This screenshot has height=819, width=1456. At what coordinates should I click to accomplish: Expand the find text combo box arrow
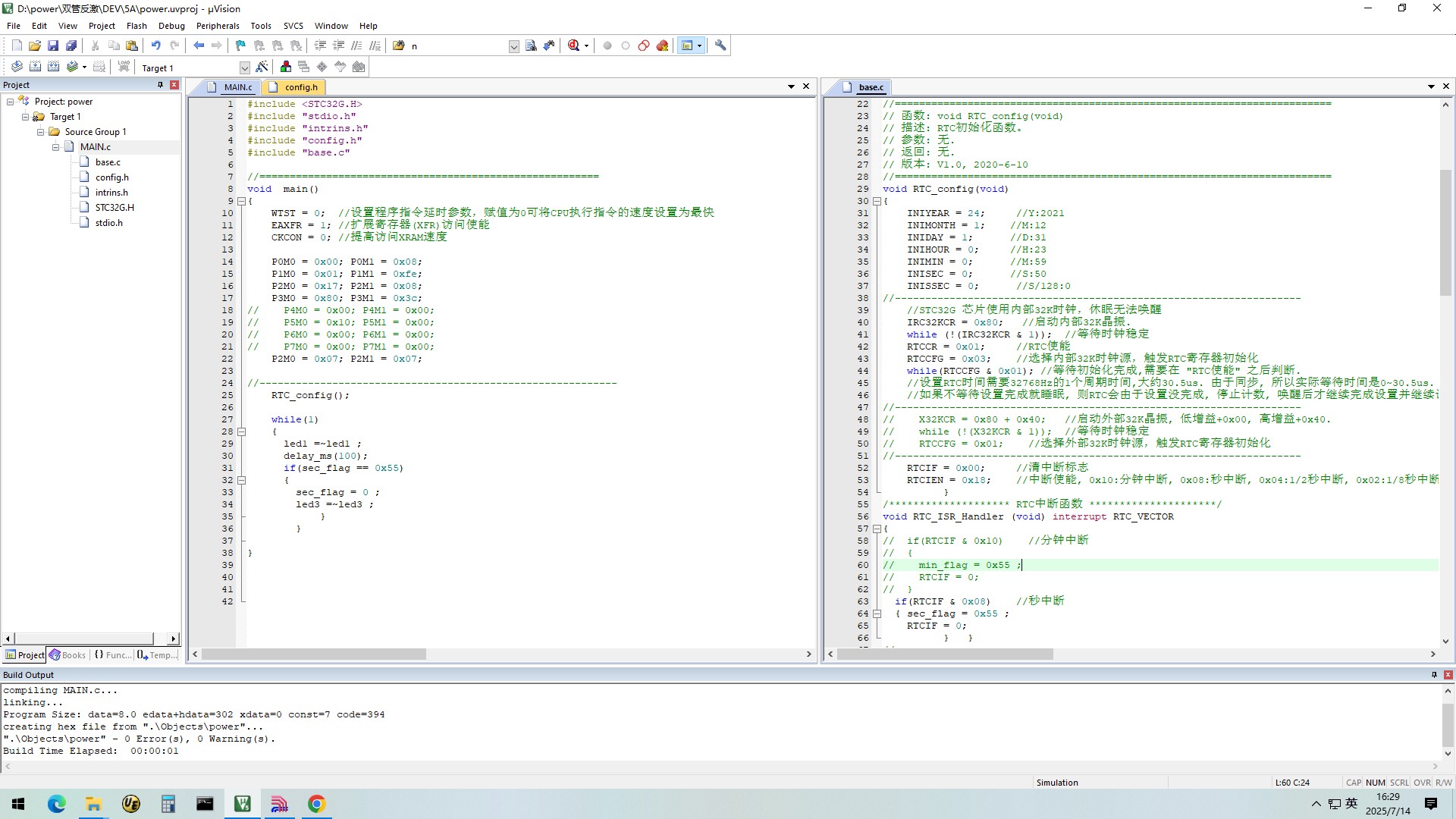[513, 46]
